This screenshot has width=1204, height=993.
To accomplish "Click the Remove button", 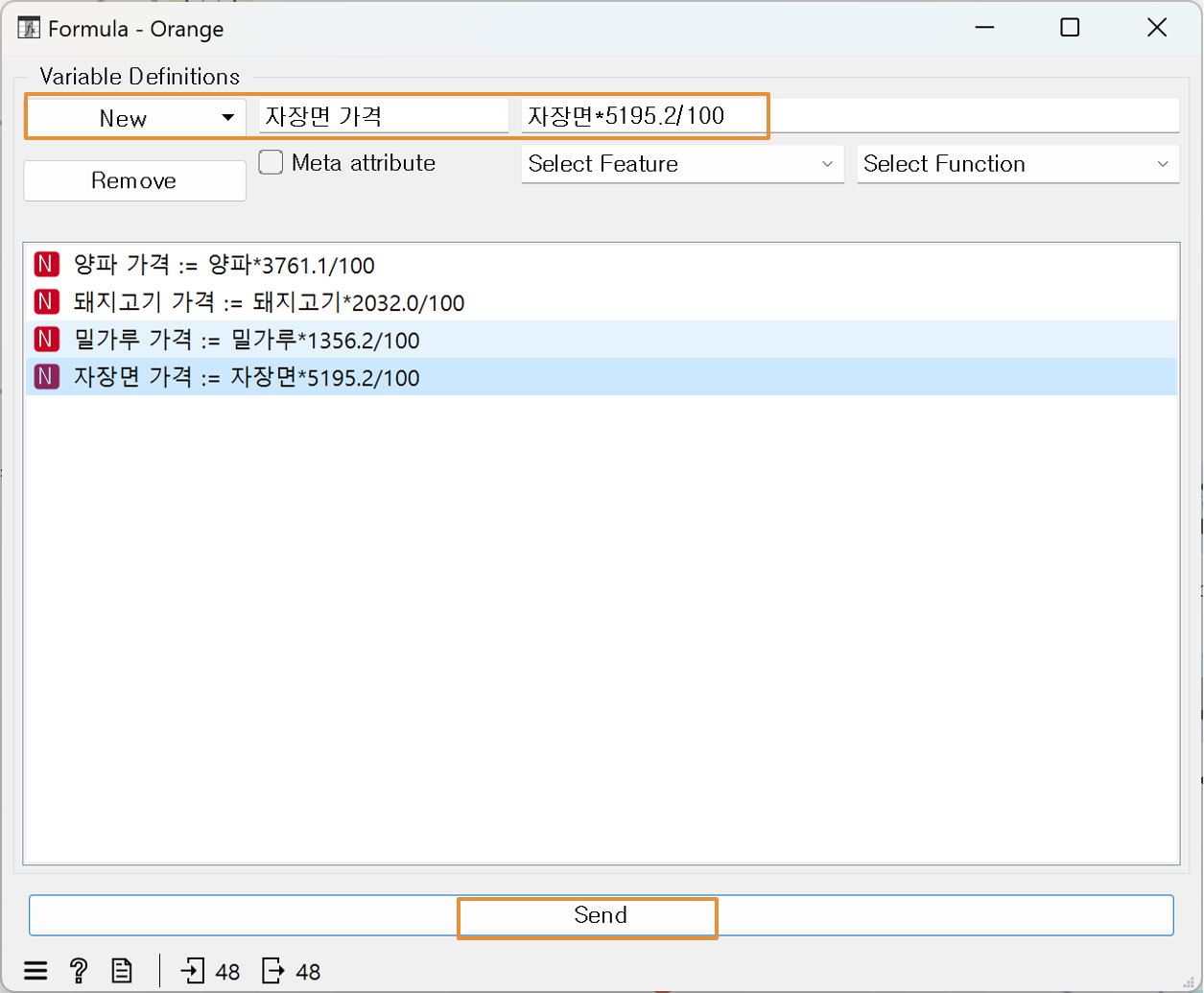I will coord(134,180).
